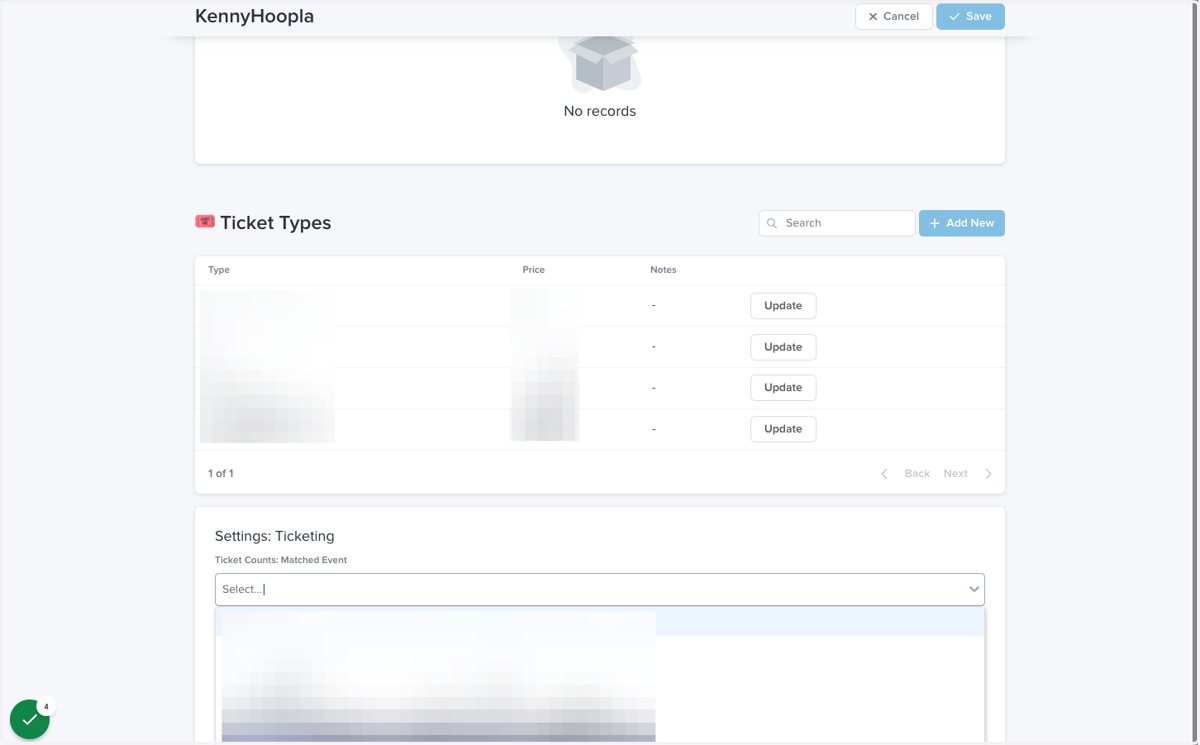Click the plus icon on Add New
The width and height of the screenshot is (1200, 745).
tap(935, 223)
